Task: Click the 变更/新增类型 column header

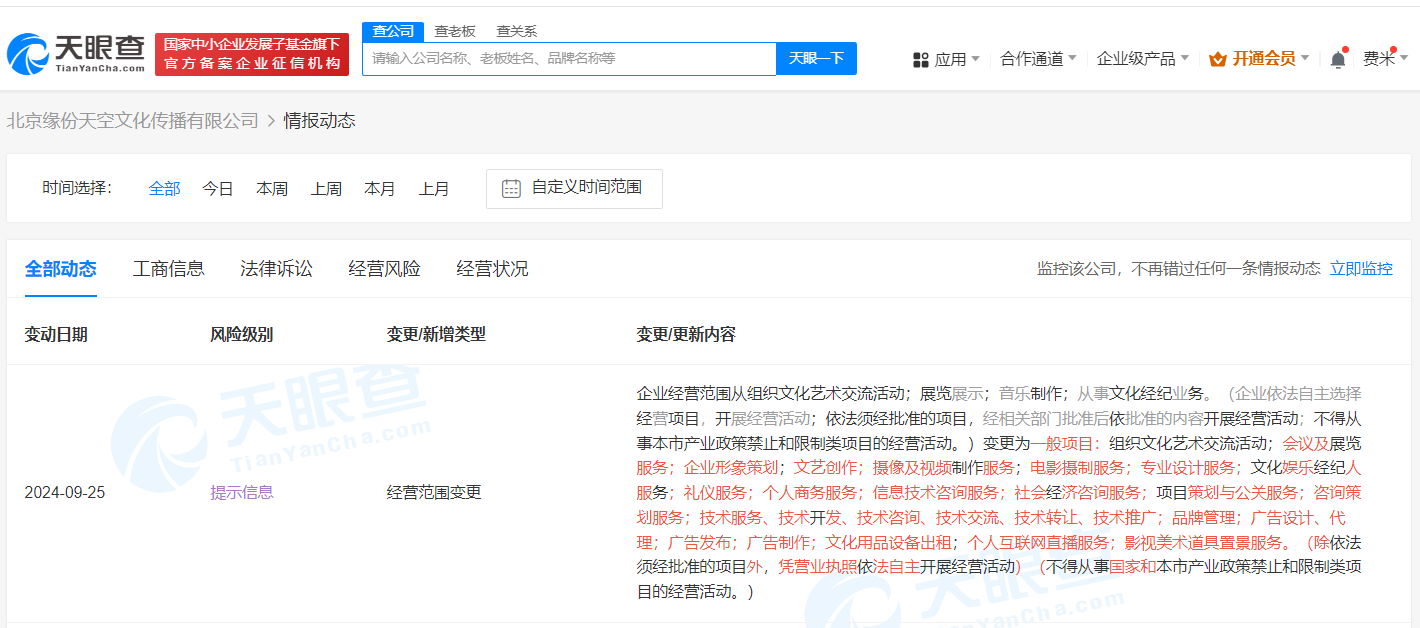Action: [436, 335]
